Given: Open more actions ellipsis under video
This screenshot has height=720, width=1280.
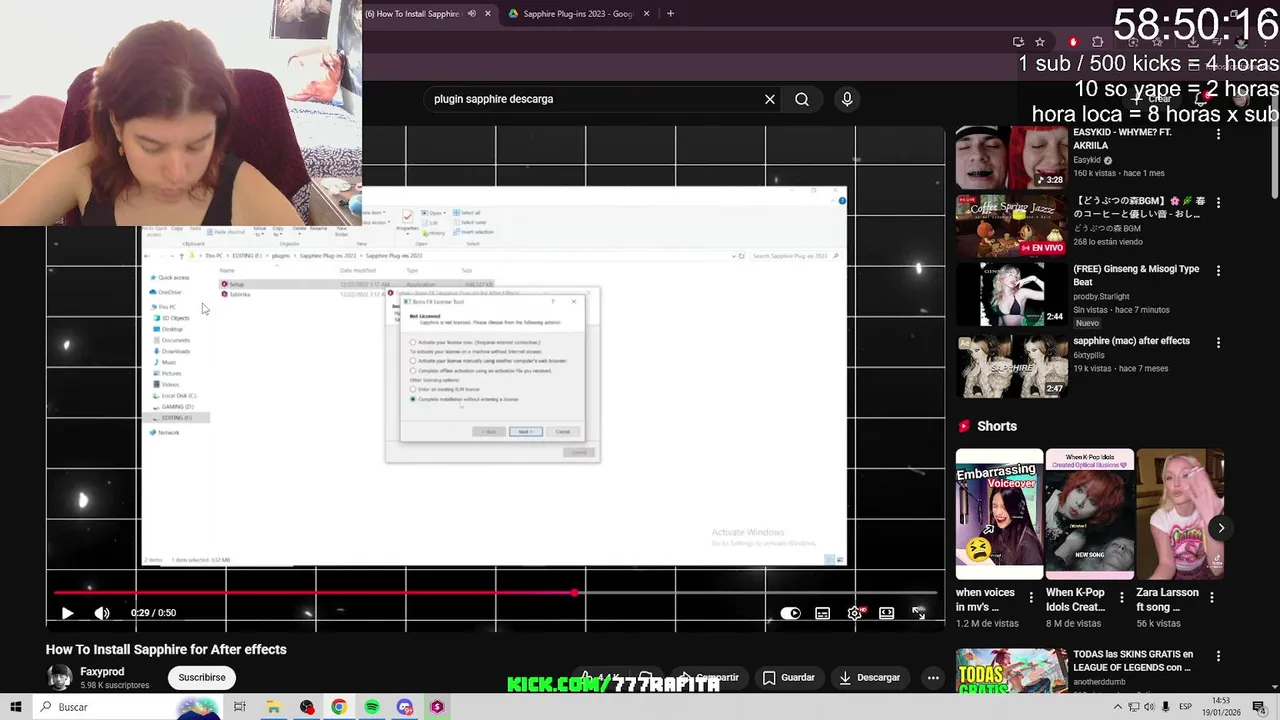Looking at the screenshot, I should pyautogui.click(x=933, y=677).
